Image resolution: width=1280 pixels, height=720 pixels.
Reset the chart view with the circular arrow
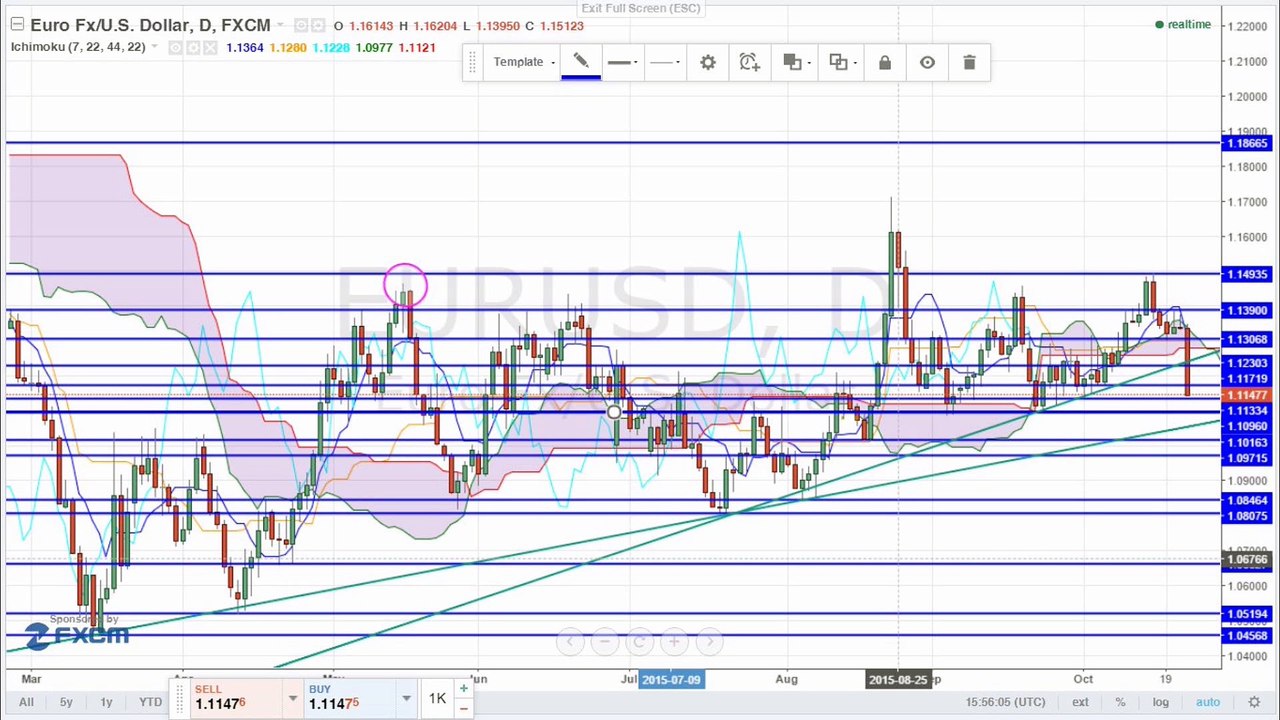tap(639, 642)
